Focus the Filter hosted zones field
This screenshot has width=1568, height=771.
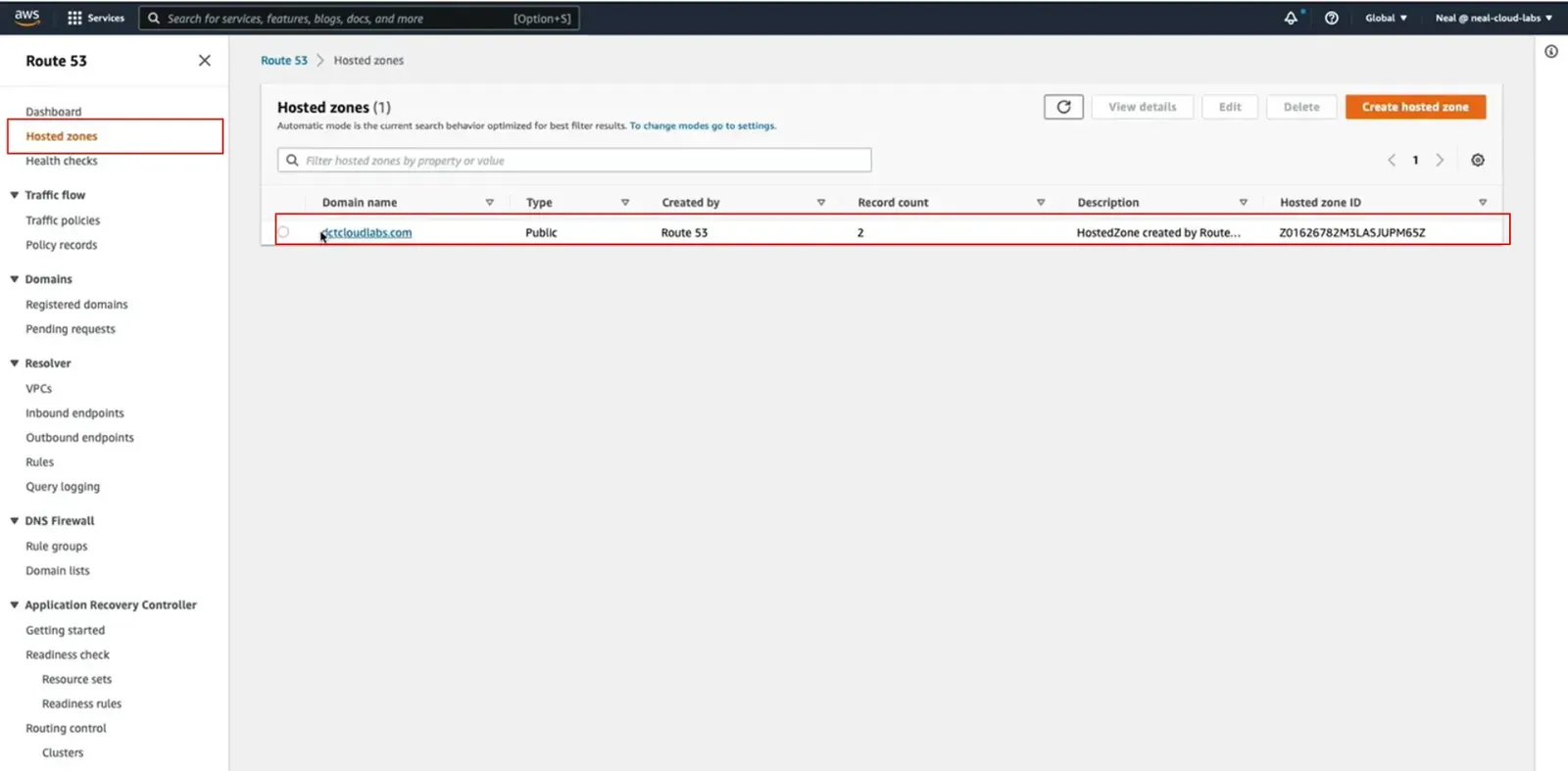pos(574,161)
